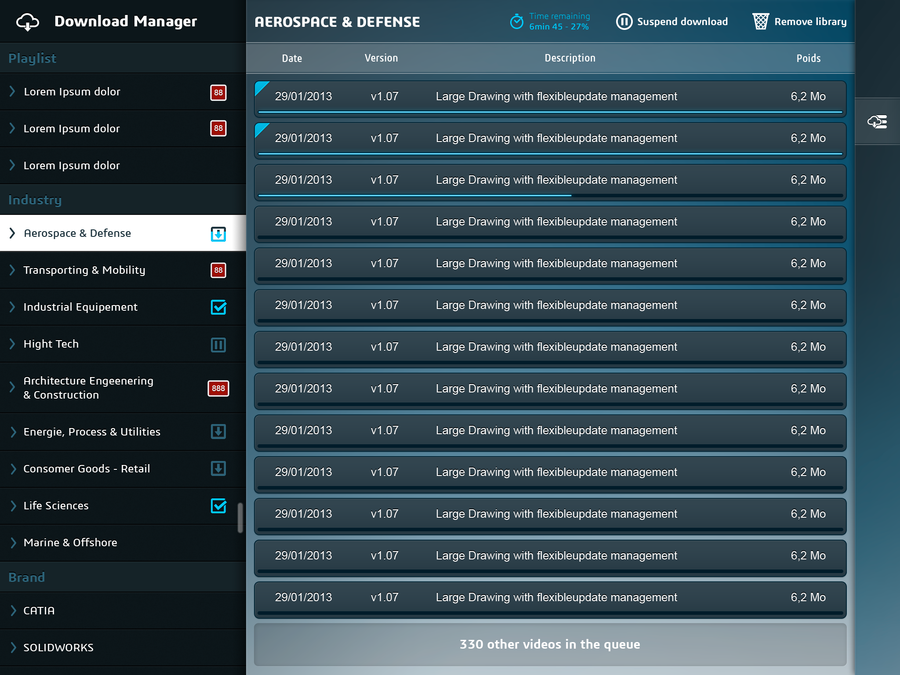Toggle the Industrial Equipement checkbox

[218, 307]
